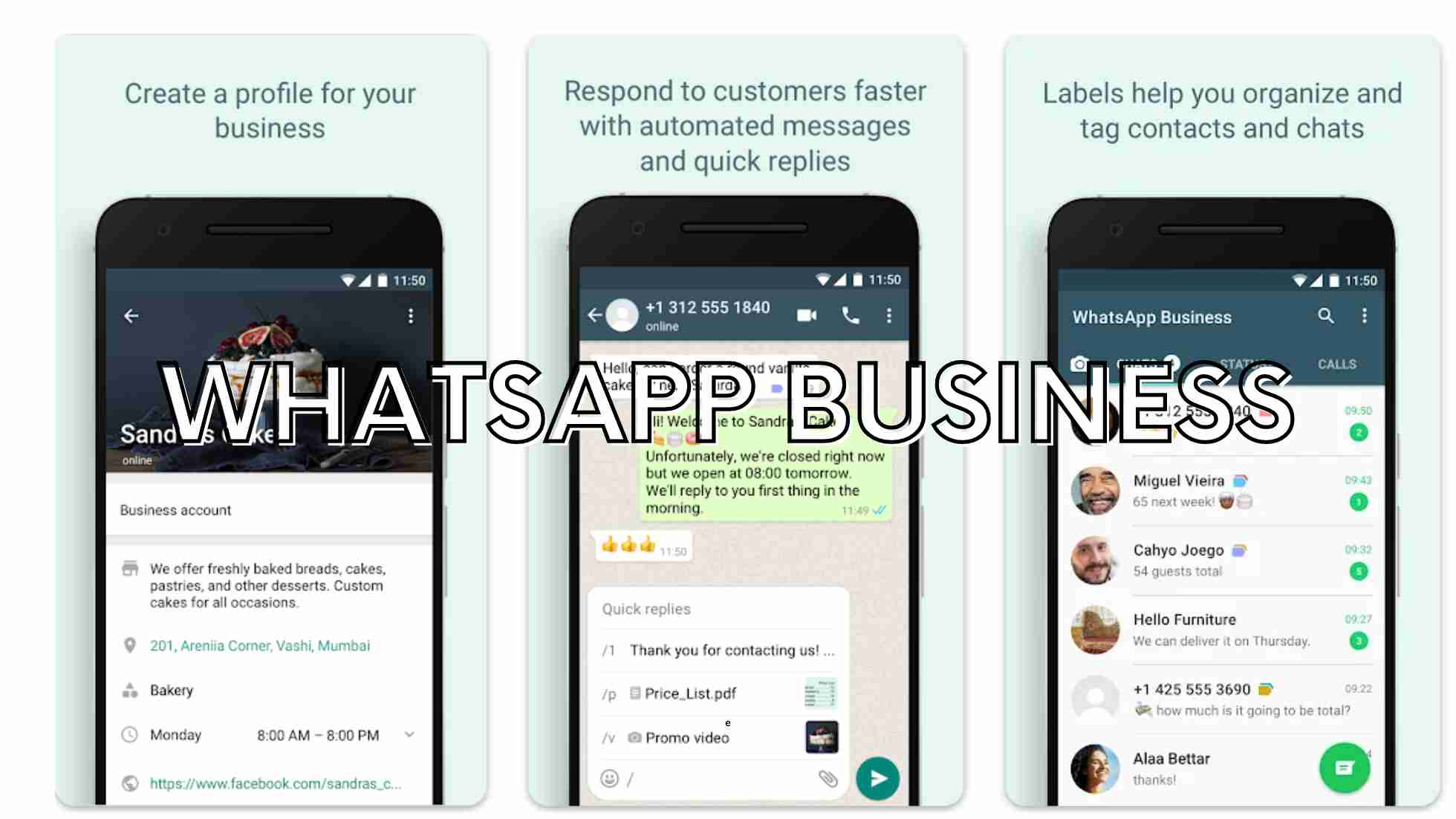Expand the overflow menu on profile screen
The image size is (1456, 819).
410,317
